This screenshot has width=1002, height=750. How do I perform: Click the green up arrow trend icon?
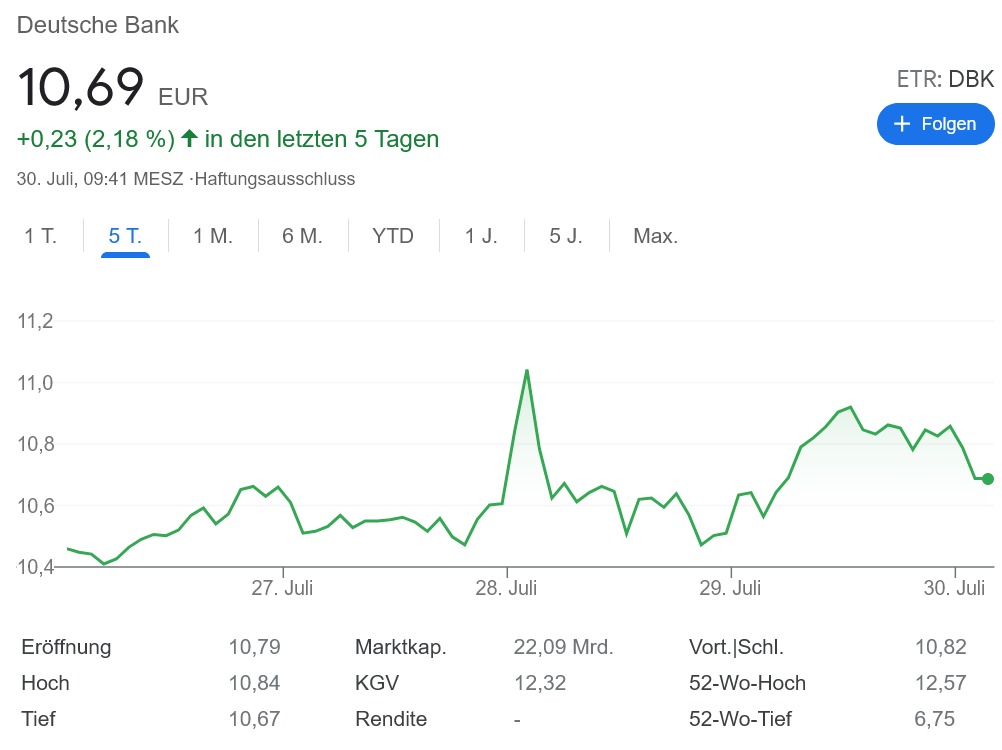point(189,138)
